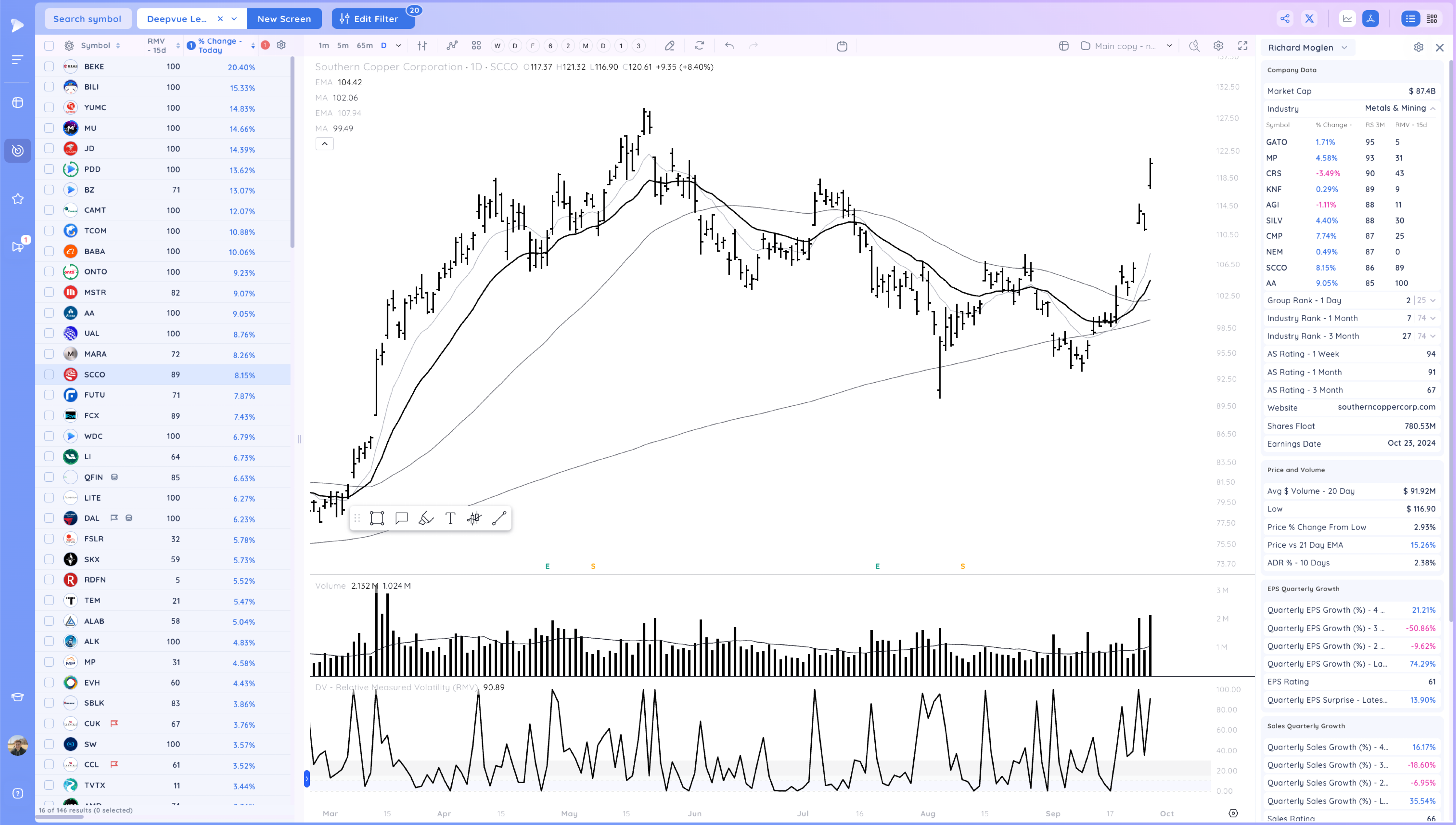Check the SCCO row checkbox
This screenshot has height=825, width=1456.
pyautogui.click(x=49, y=375)
